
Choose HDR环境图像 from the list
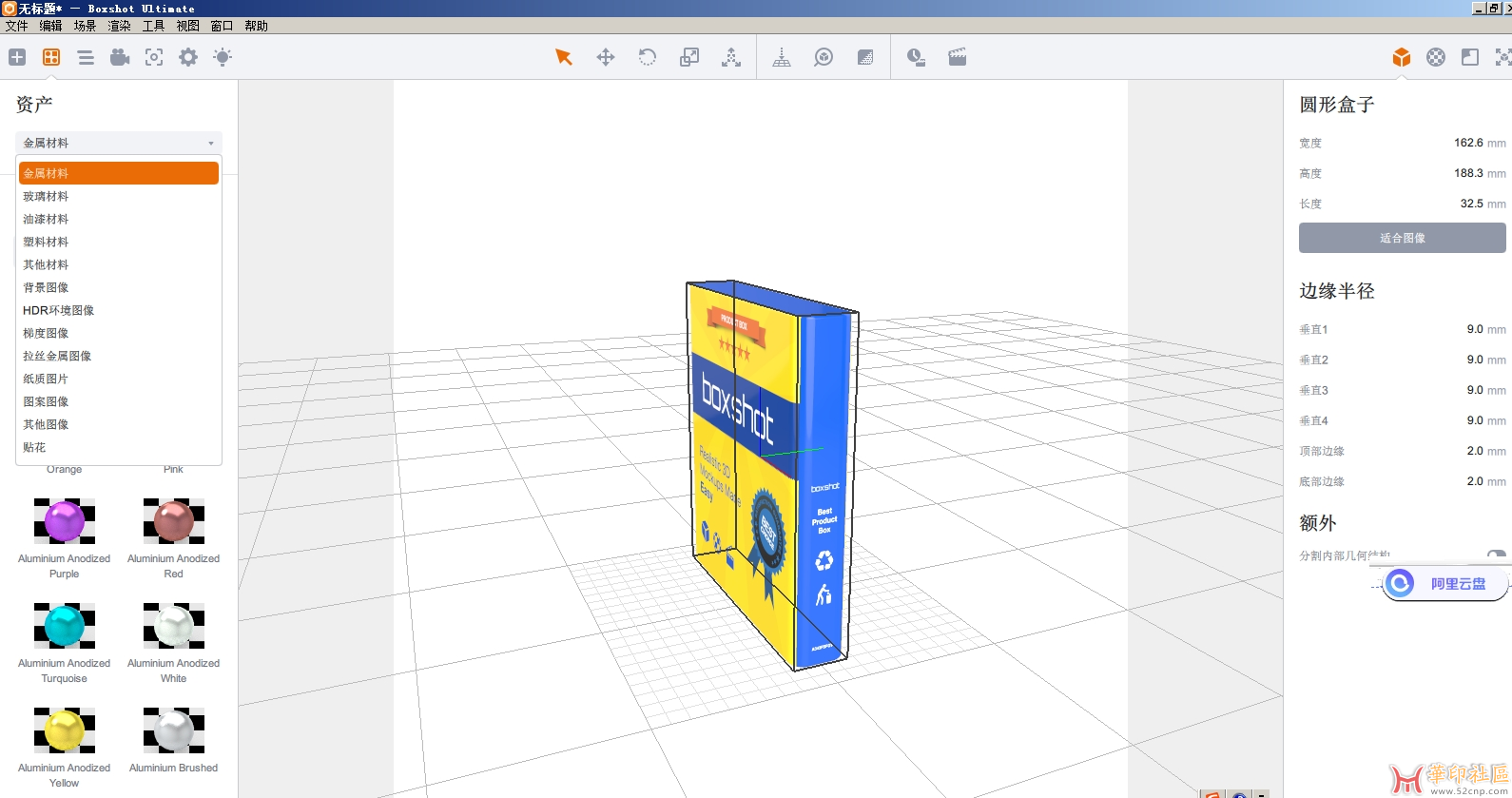119,310
